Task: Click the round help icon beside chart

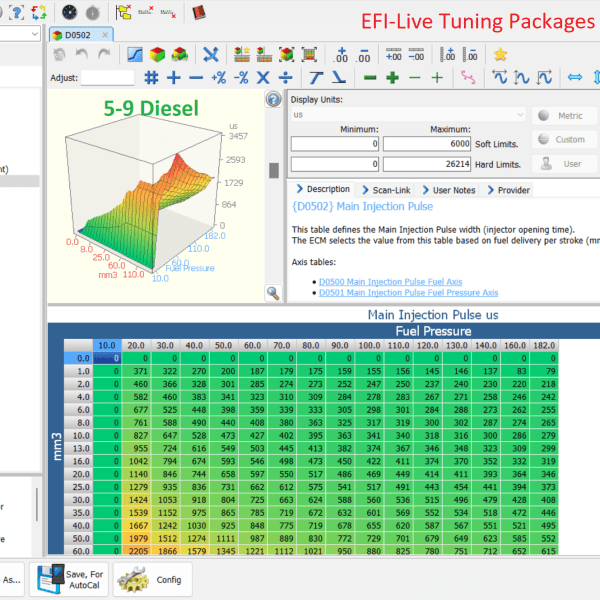Action: pyautogui.click(x=273, y=99)
